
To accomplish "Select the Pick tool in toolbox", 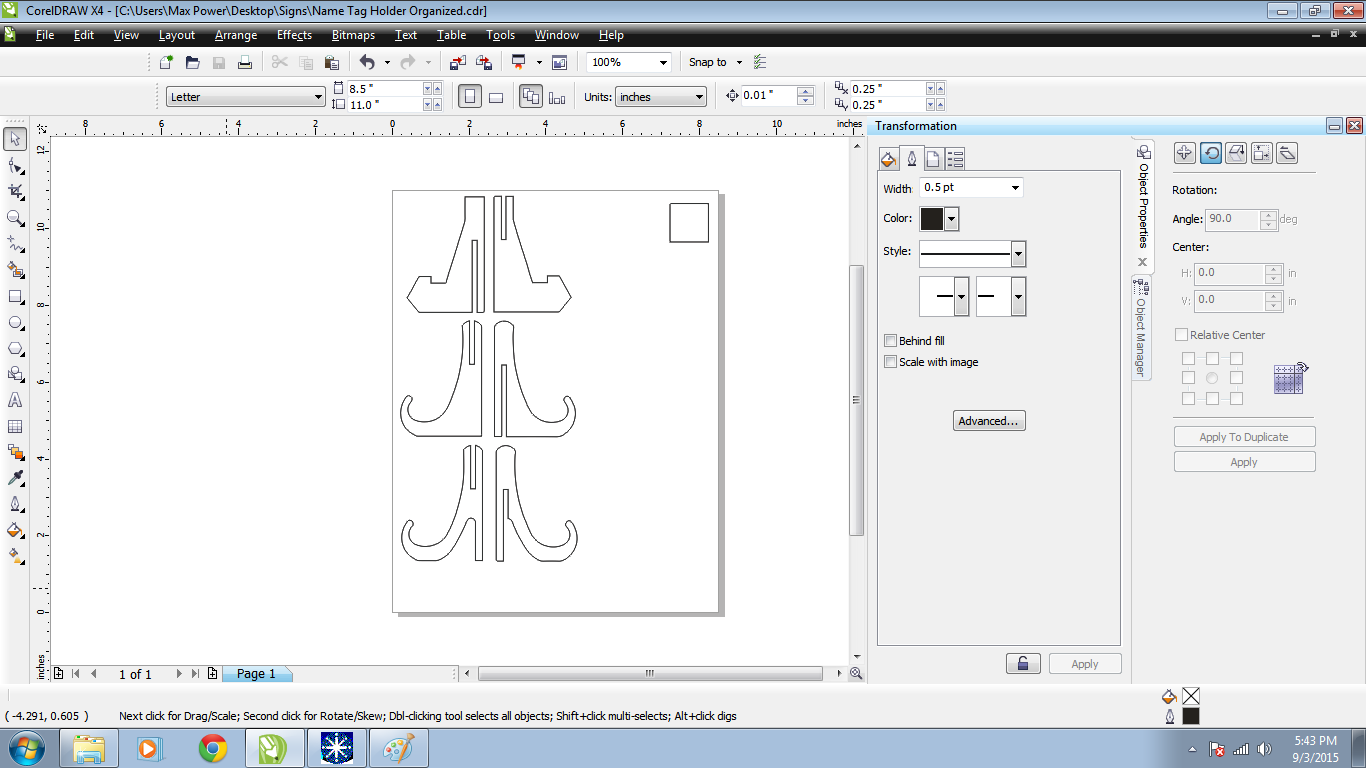I will point(15,138).
